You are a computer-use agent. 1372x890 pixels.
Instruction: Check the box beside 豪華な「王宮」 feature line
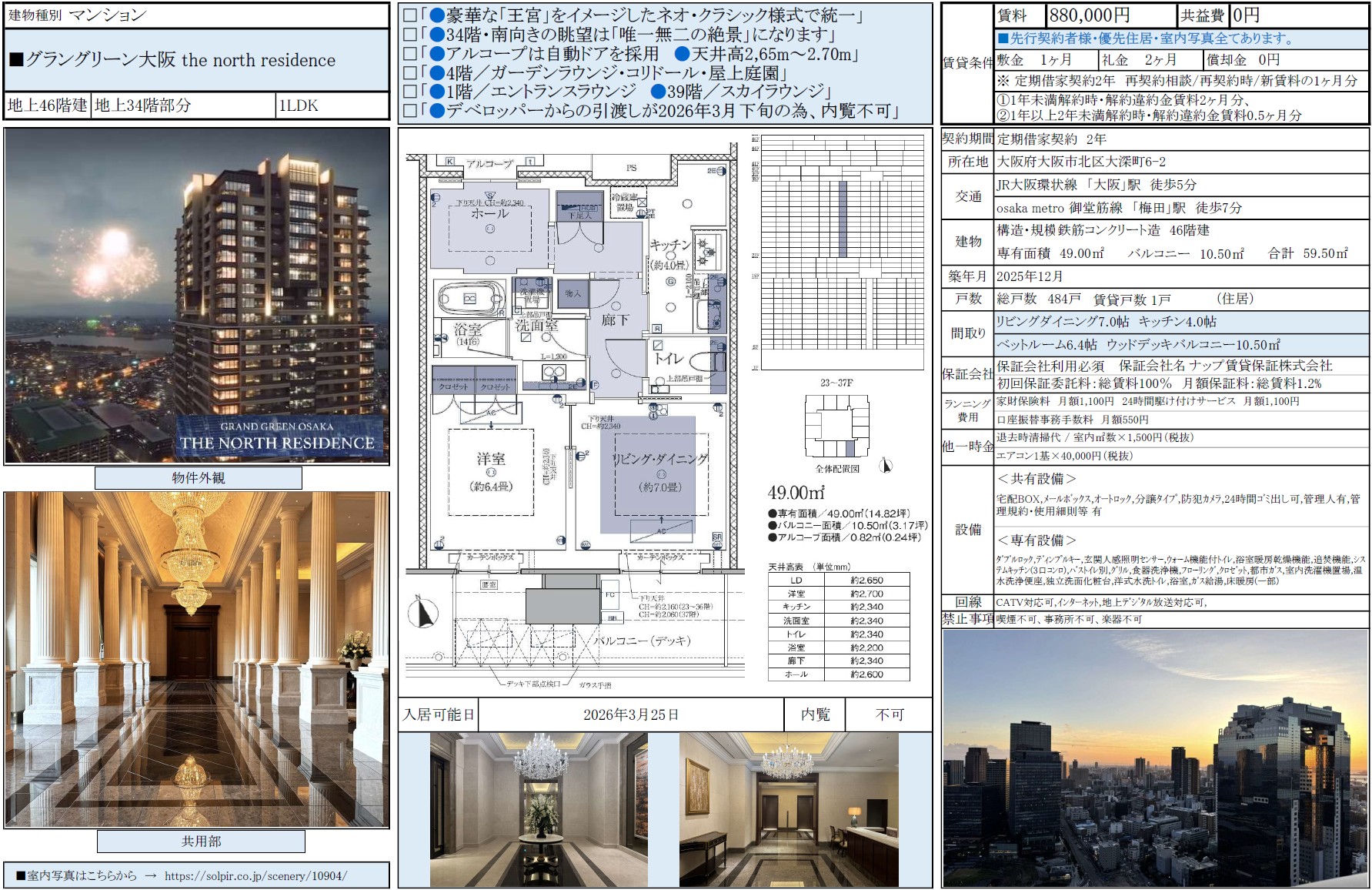[409, 15]
